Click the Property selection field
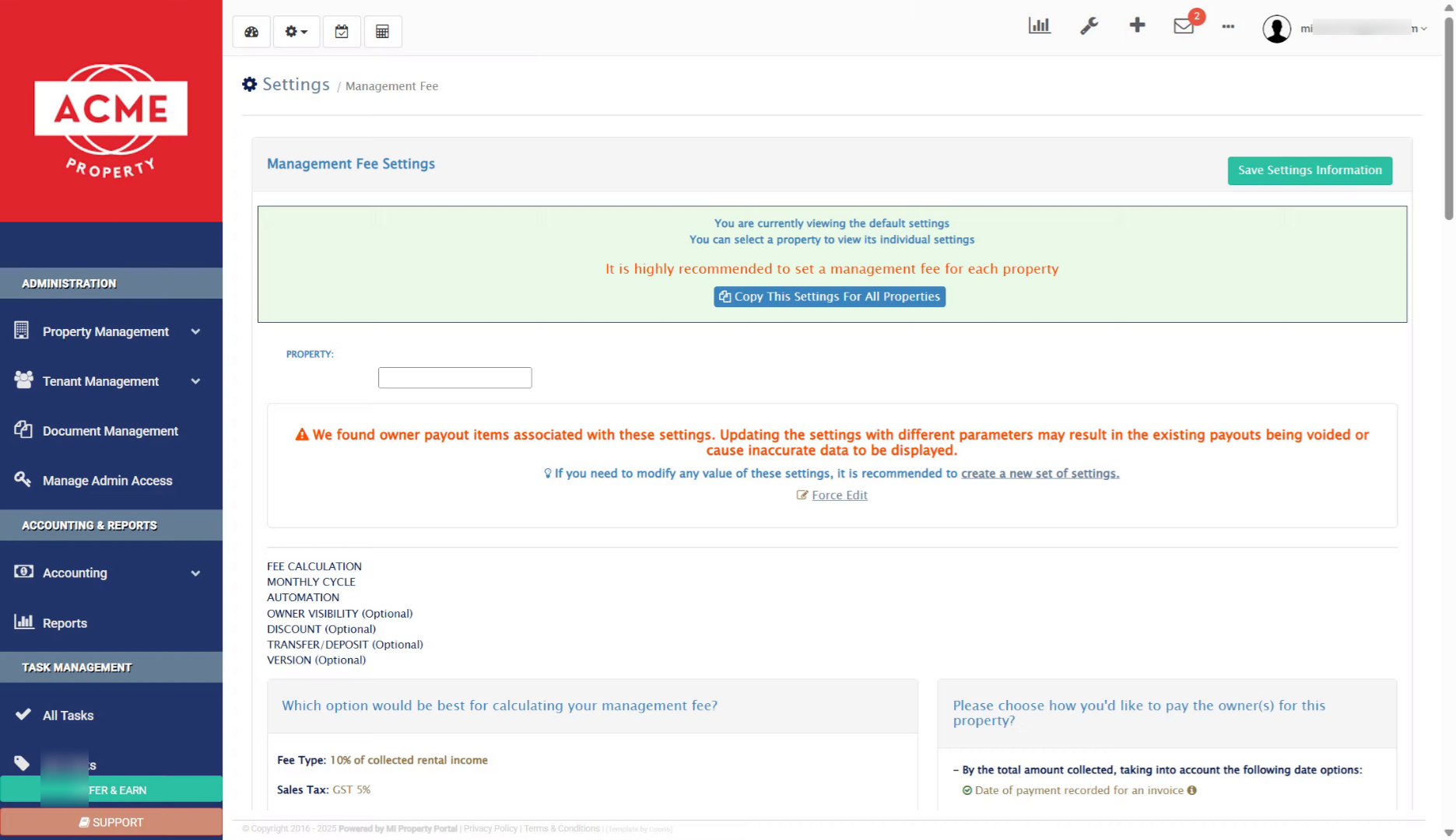Viewport: 1456px width, 840px height. click(x=454, y=378)
